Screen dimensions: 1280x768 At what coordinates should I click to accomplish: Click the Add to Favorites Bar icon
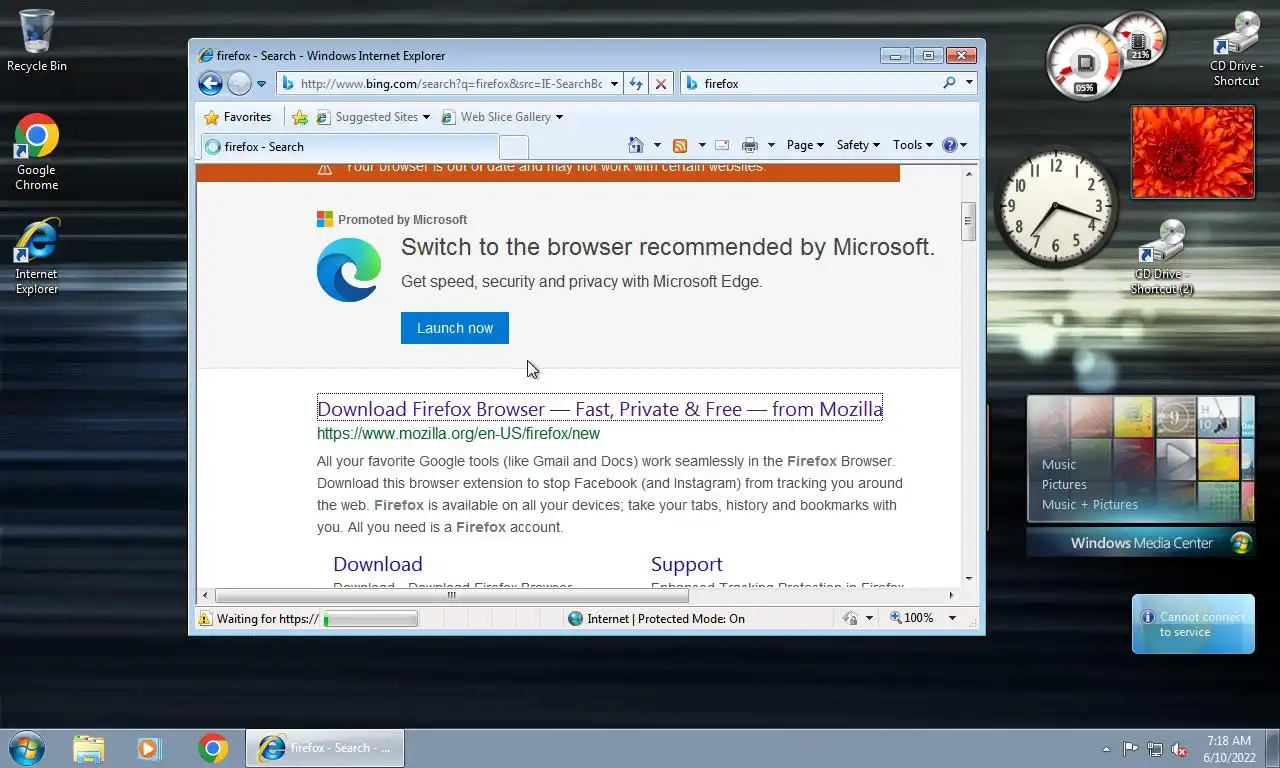click(299, 117)
